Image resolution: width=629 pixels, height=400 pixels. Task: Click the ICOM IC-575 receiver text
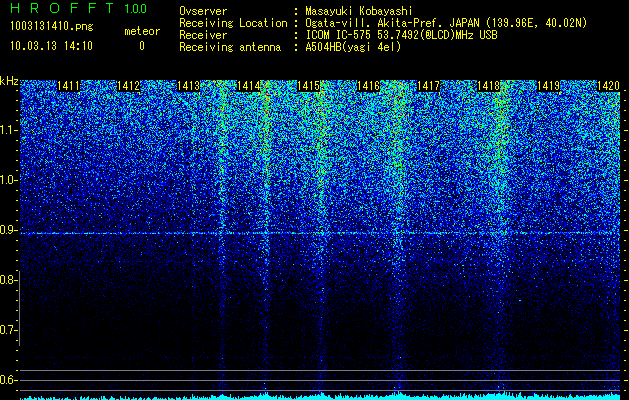401,35
